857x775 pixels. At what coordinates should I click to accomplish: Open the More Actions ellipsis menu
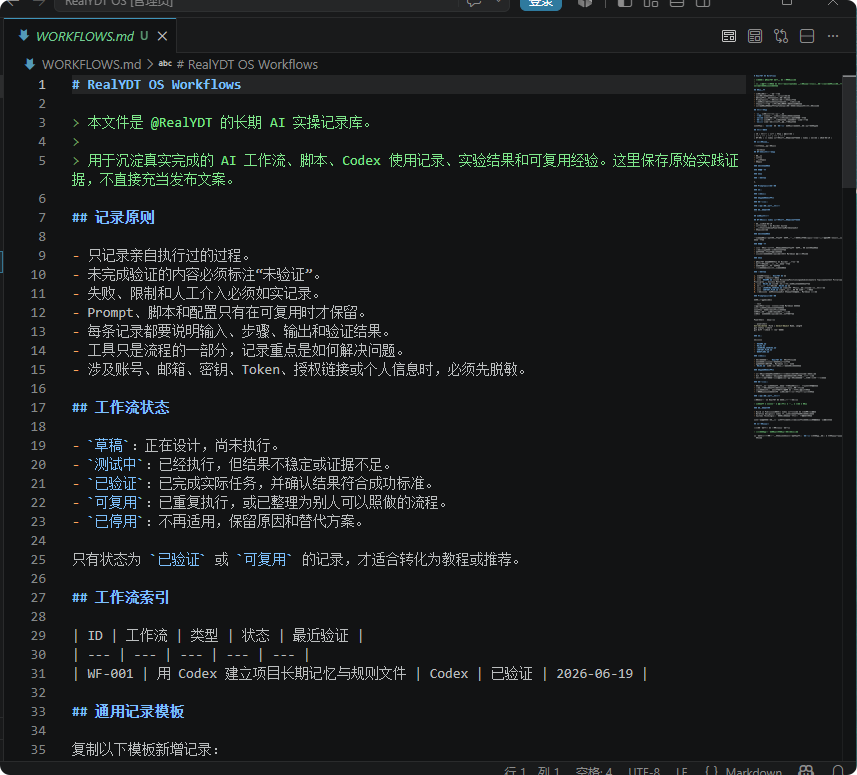(832, 36)
